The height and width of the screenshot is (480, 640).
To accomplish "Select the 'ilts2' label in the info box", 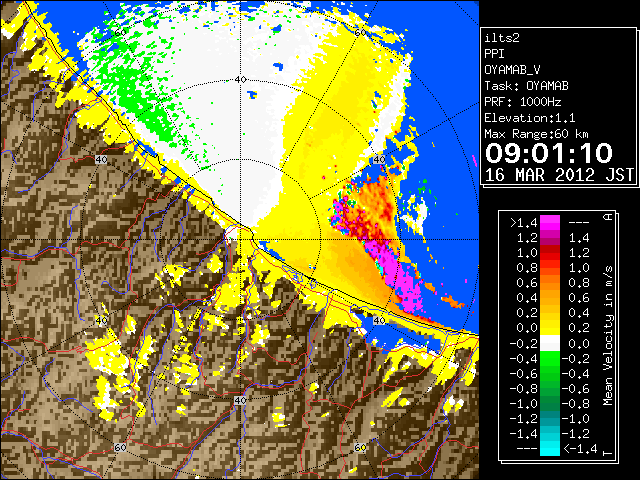I will 502,38.
